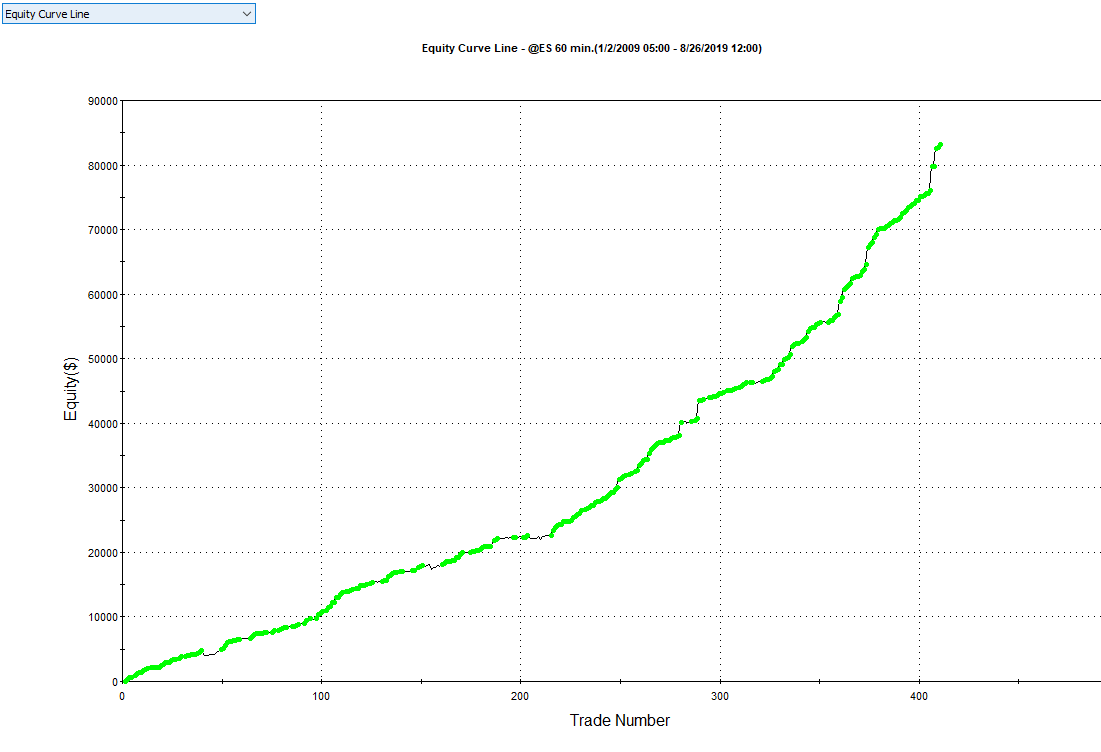Click the y-axis value 60000
Image resolution: width=1101 pixels, height=752 pixels.
click(103, 296)
